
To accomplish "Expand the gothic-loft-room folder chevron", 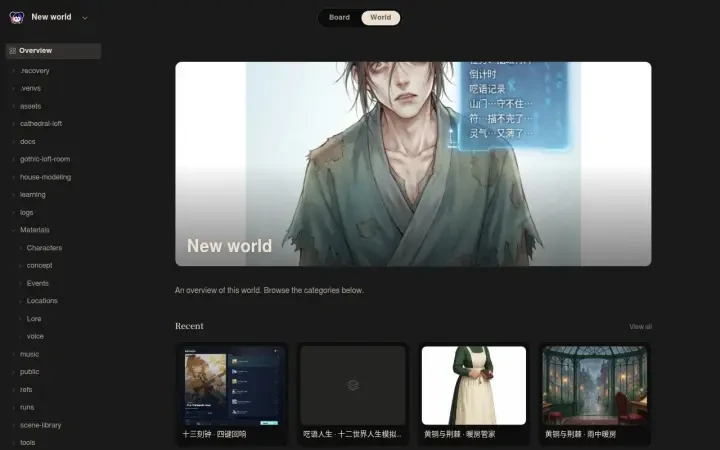I will coord(13,159).
